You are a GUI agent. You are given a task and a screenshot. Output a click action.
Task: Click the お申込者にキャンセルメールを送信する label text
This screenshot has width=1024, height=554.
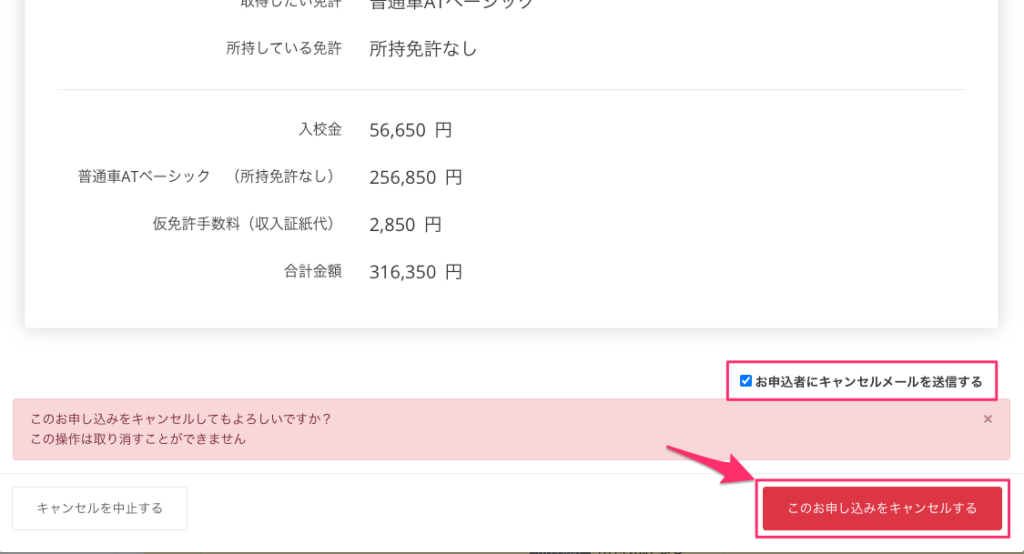868,381
